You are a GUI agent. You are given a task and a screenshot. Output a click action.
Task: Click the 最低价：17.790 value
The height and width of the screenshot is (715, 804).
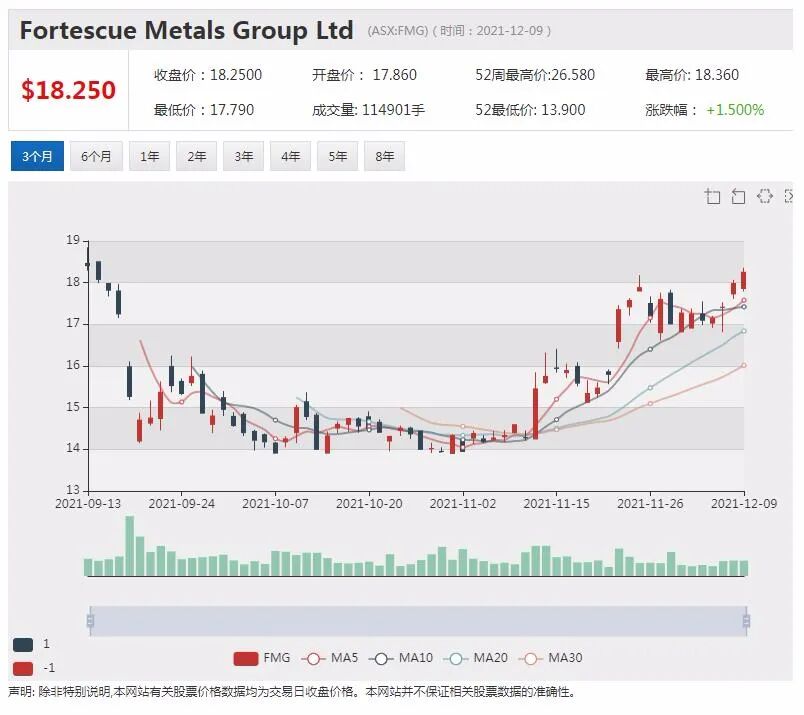[204, 110]
